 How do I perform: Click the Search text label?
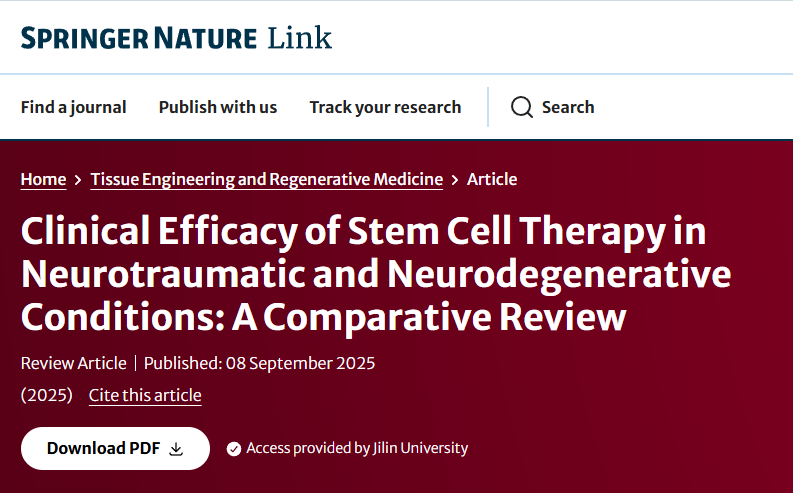(x=568, y=107)
